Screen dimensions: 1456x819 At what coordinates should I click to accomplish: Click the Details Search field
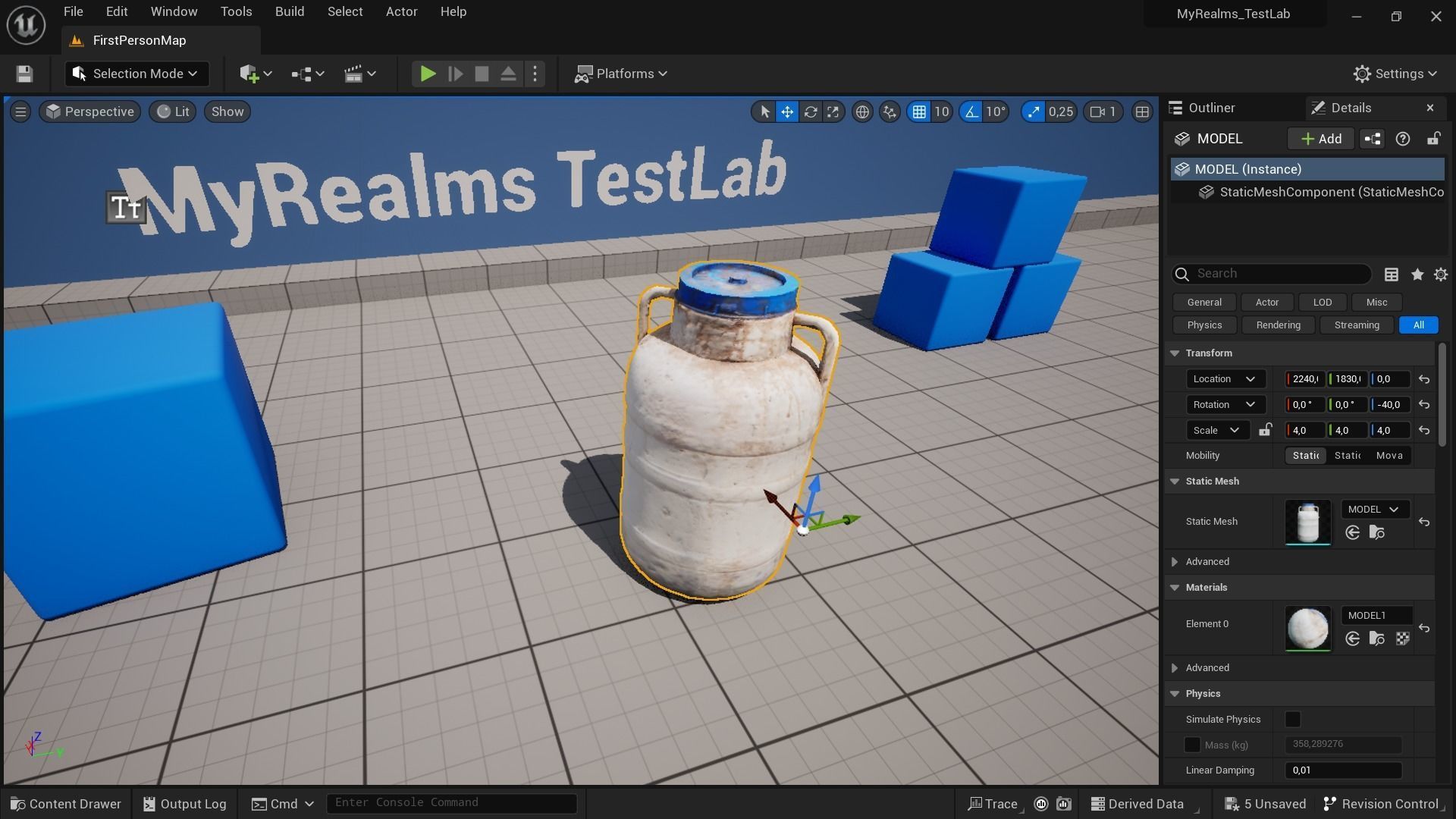coord(1272,274)
